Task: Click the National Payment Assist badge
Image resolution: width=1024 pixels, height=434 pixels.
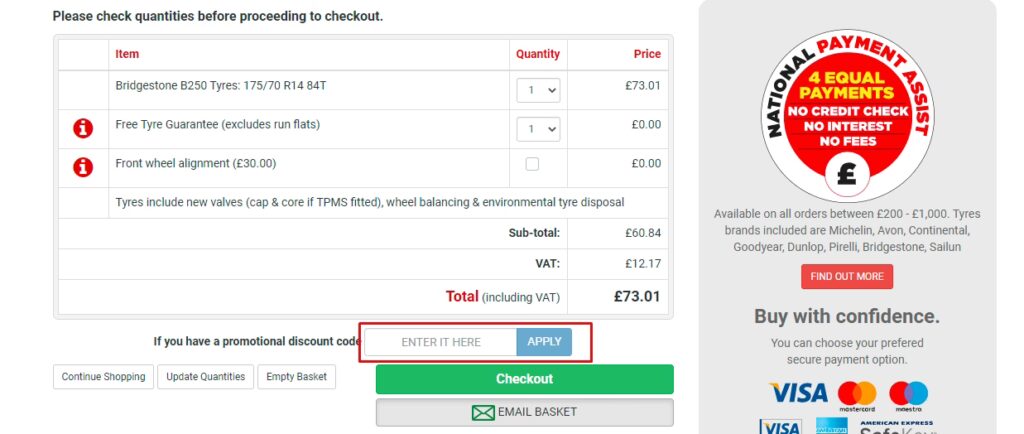Action: click(x=847, y=115)
